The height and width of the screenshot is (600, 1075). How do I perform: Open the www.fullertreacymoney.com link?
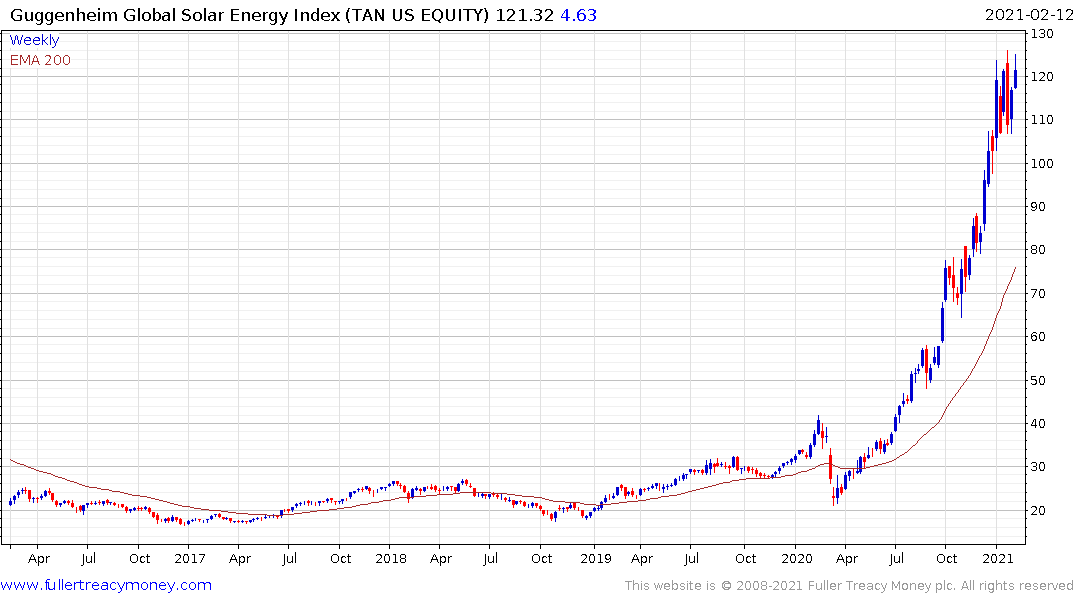coord(106,585)
